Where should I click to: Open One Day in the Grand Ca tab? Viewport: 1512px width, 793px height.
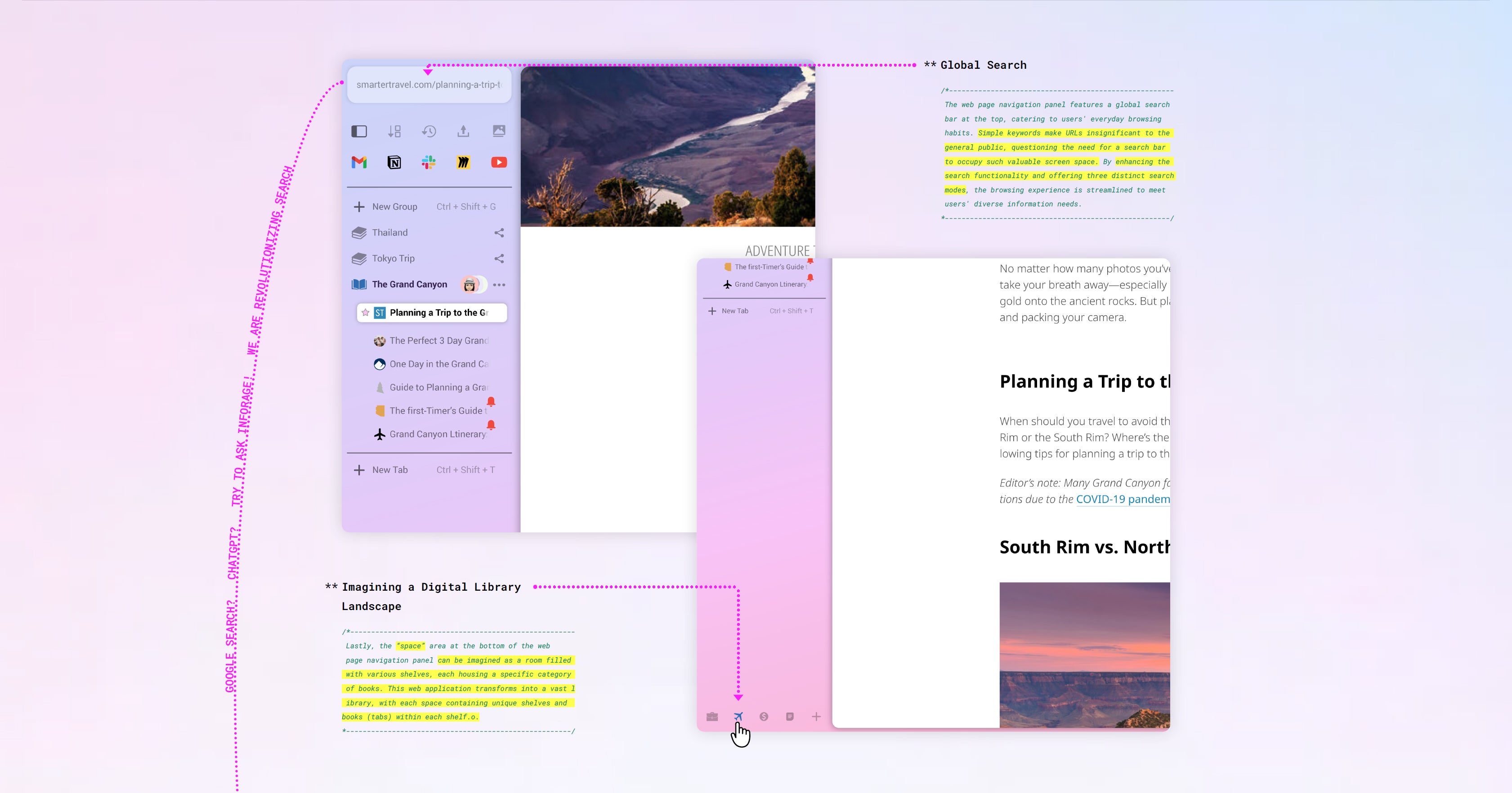[432, 364]
